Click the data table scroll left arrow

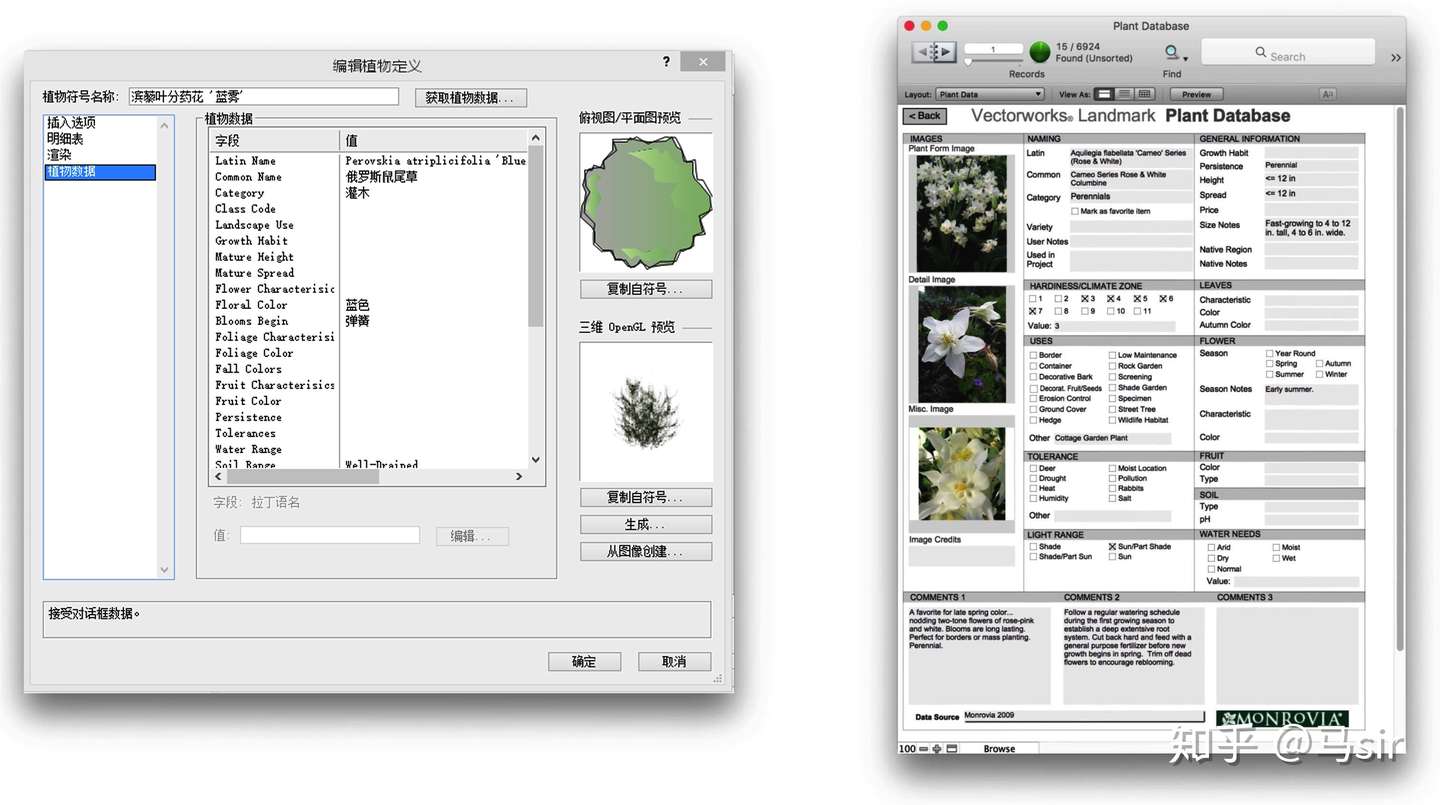pos(219,477)
